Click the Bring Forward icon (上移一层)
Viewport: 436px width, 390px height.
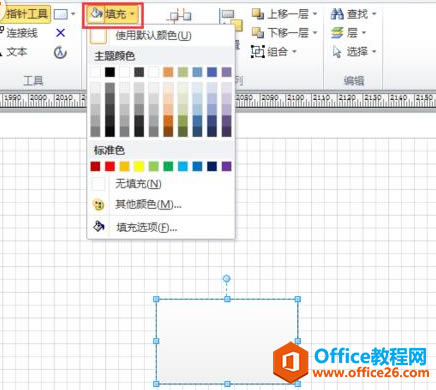[x=258, y=14]
